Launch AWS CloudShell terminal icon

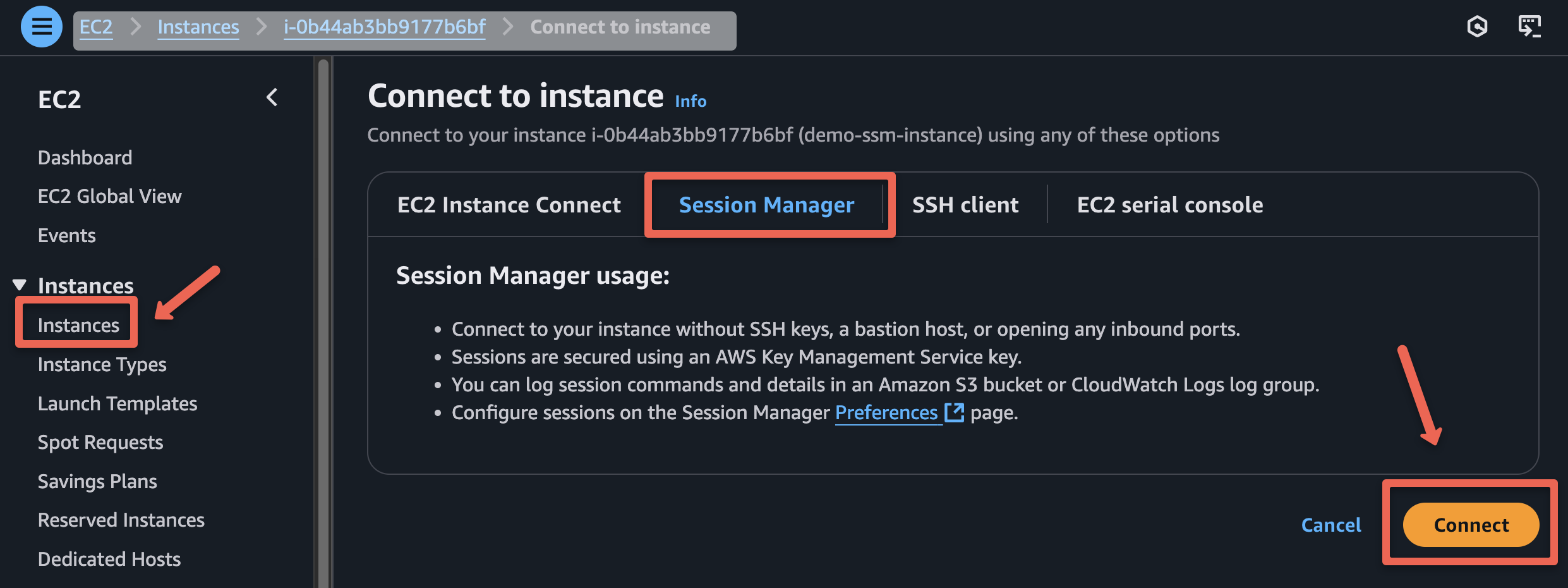1531,27
